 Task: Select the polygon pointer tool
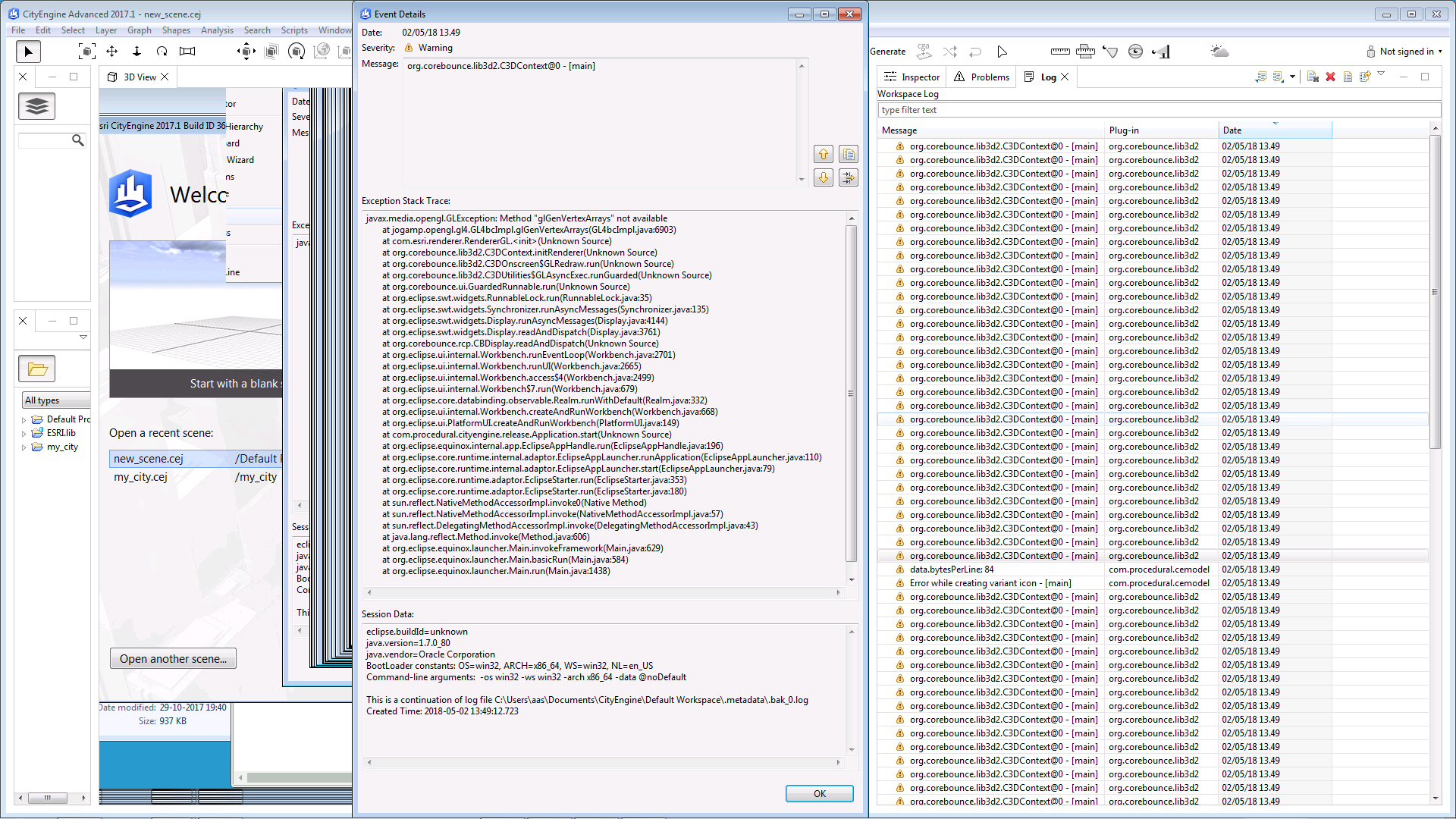tap(1002, 52)
